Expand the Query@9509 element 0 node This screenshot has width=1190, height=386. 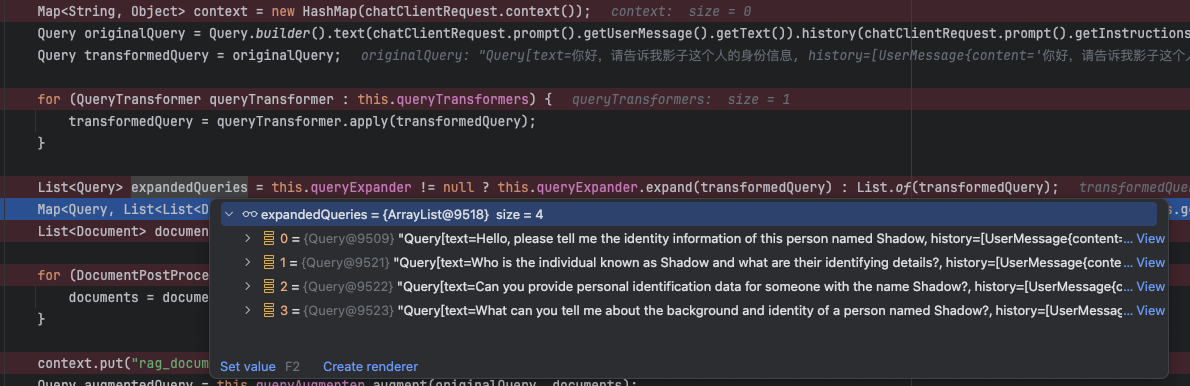click(x=247, y=239)
